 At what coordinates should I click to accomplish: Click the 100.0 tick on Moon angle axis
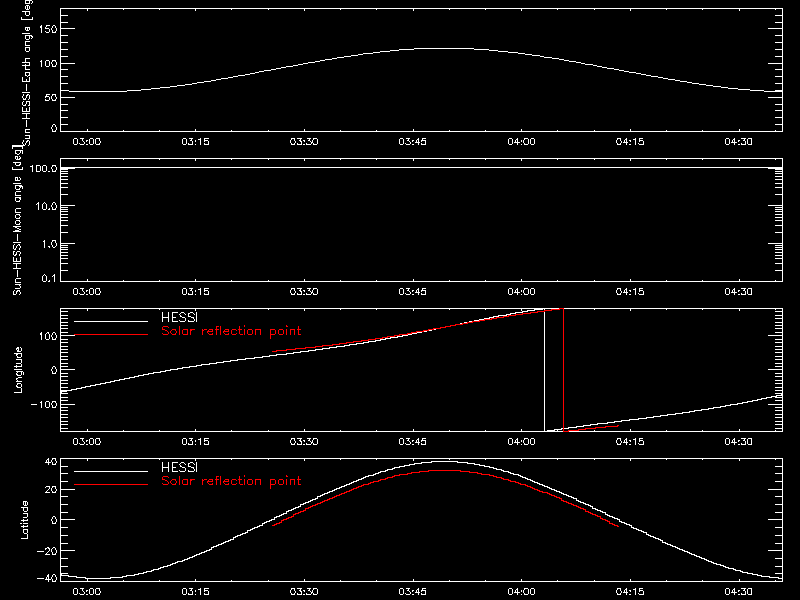(43, 168)
